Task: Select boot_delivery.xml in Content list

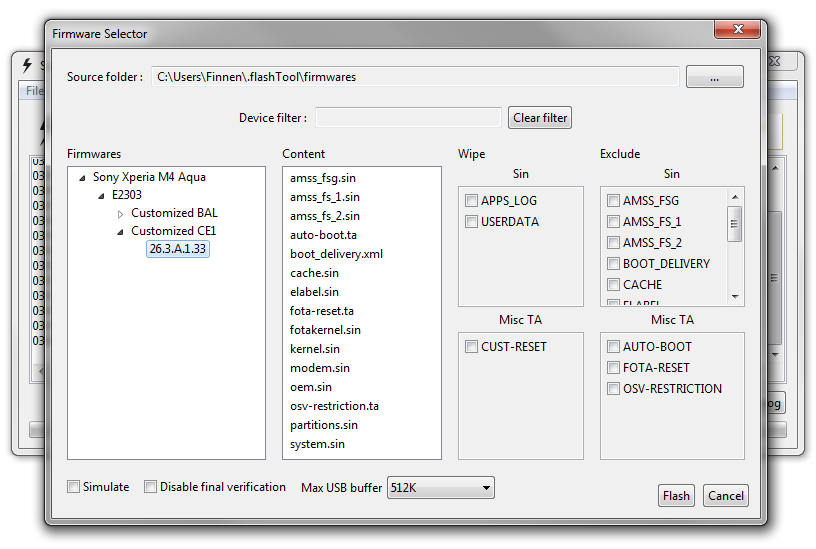Action: tap(336, 254)
